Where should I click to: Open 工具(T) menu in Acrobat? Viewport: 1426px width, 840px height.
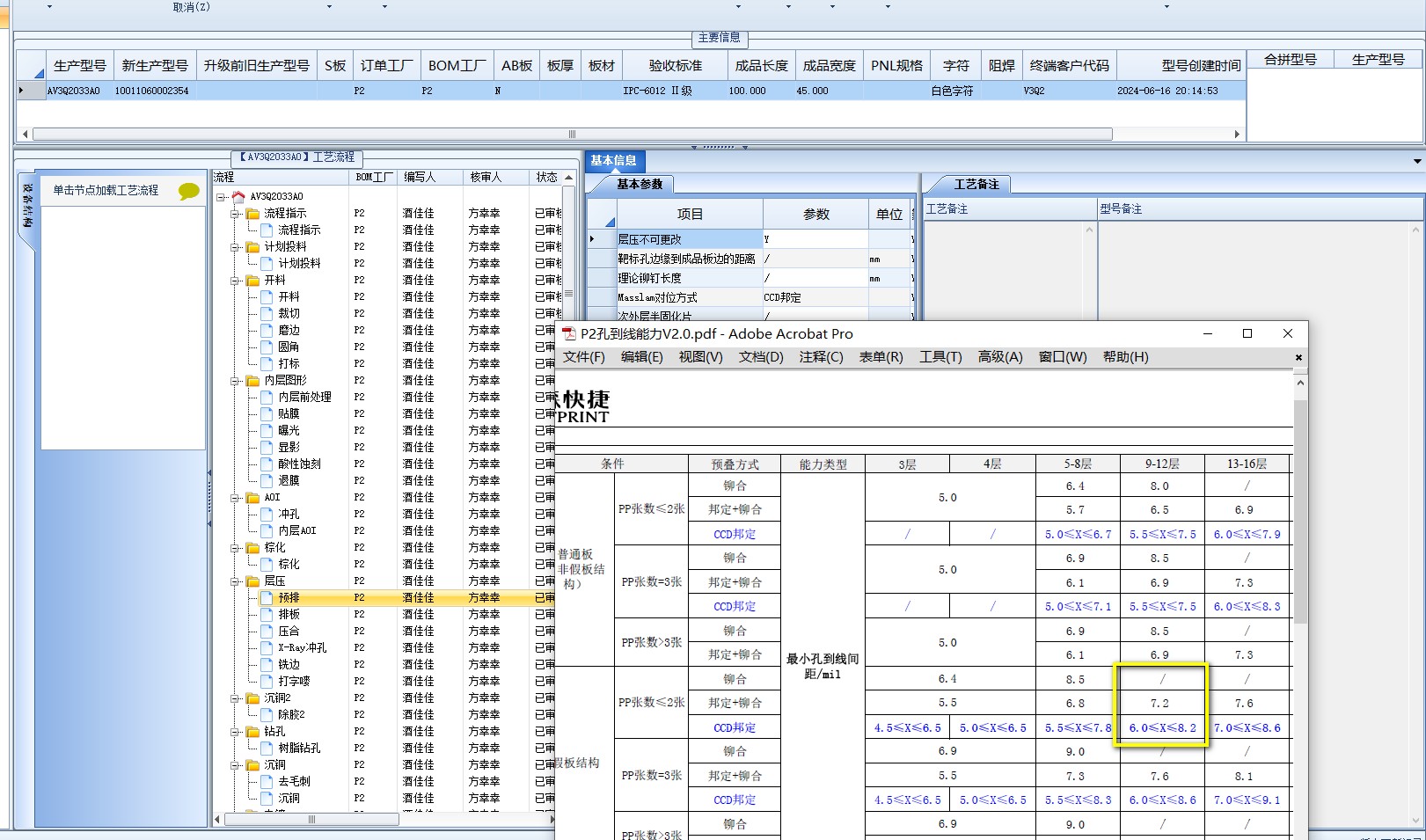[x=940, y=357]
